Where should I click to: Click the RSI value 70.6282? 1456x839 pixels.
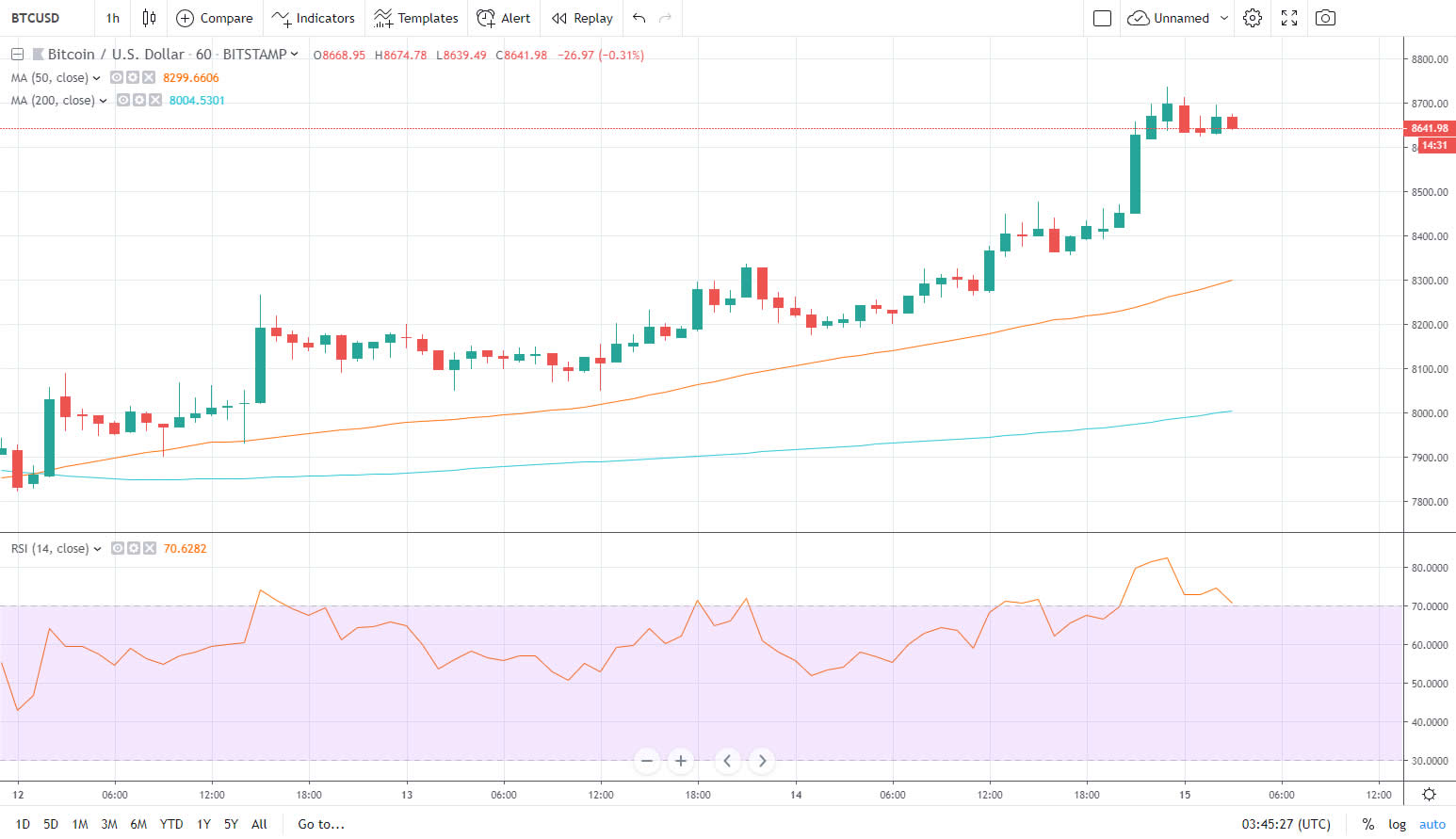tap(186, 548)
